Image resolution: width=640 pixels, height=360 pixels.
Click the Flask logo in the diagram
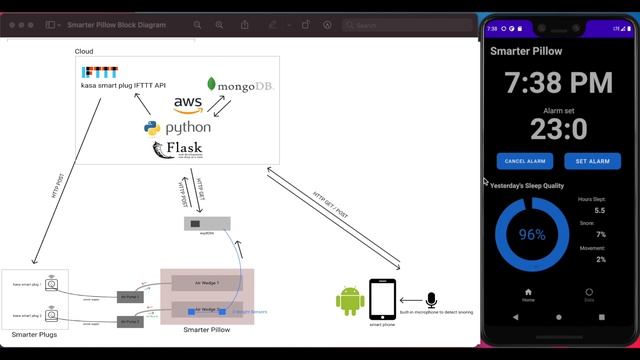pyautogui.click(x=178, y=150)
